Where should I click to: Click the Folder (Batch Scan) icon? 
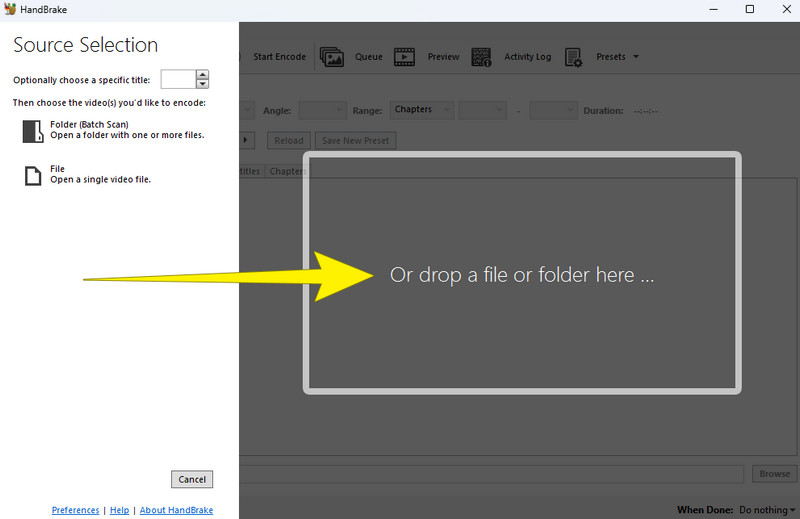coord(32,130)
